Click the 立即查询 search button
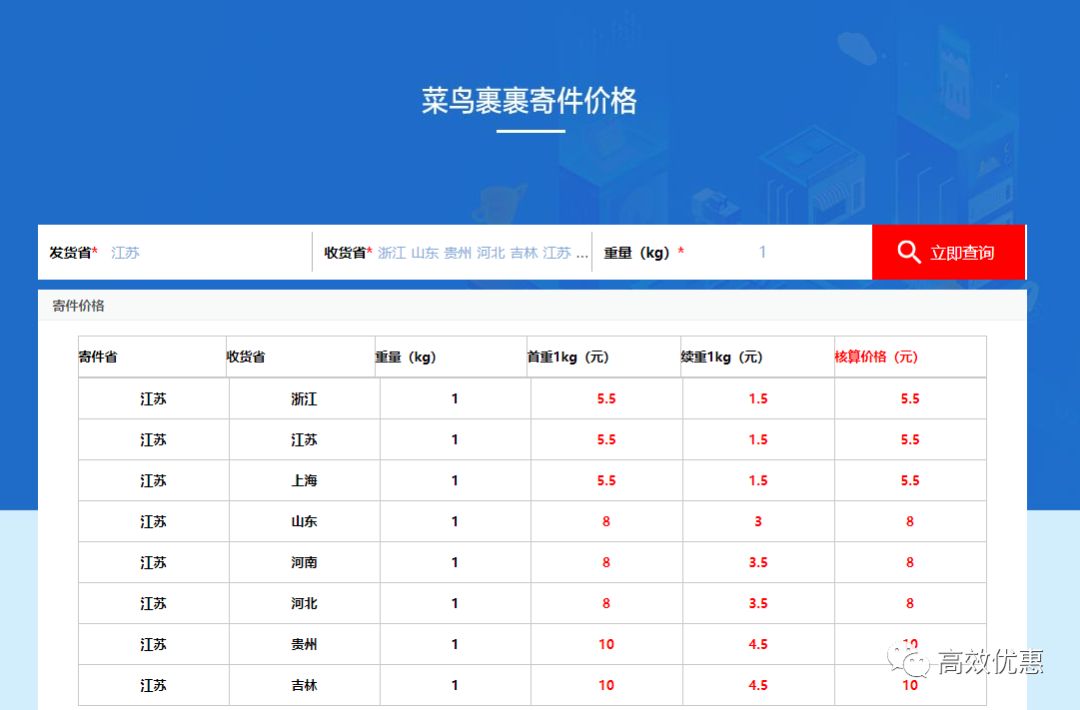Screen dimensions: 1080x710 point(948,252)
